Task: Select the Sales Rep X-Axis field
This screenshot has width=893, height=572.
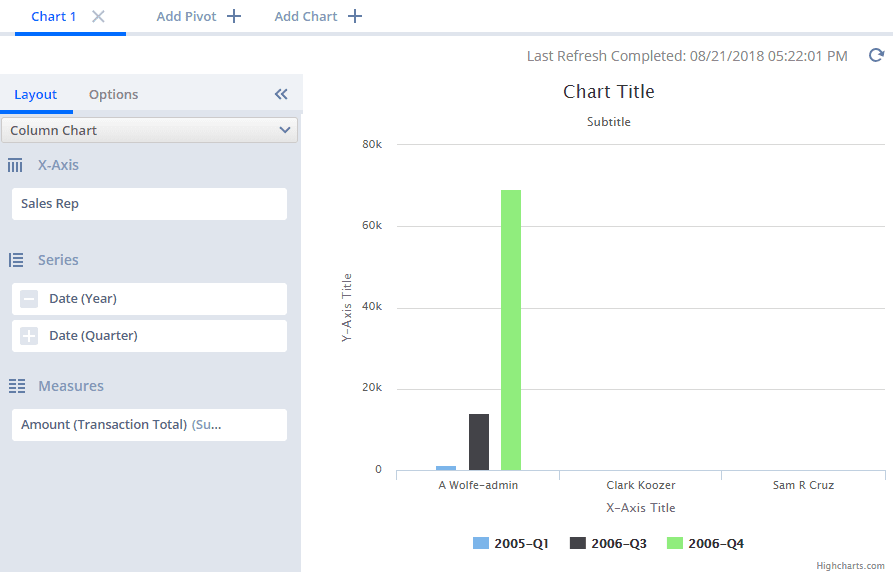Action: [x=149, y=204]
